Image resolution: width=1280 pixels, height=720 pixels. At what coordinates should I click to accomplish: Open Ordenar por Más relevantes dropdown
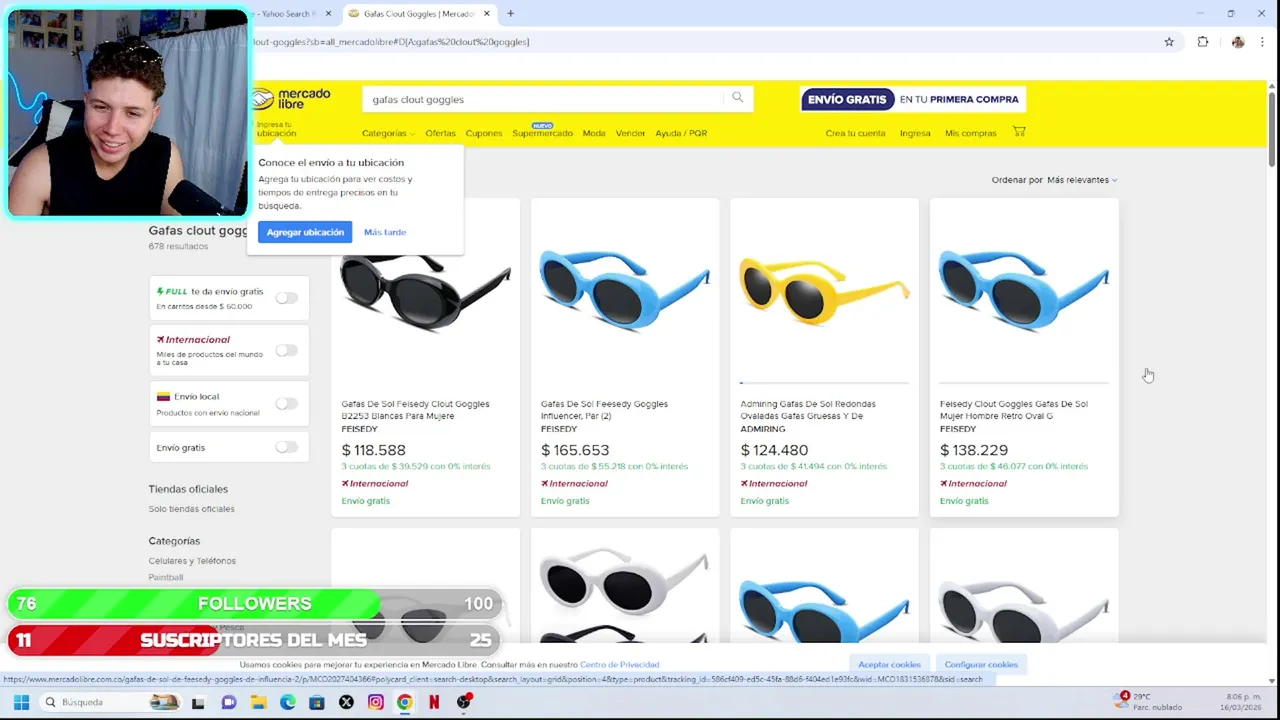tap(1082, 180)
